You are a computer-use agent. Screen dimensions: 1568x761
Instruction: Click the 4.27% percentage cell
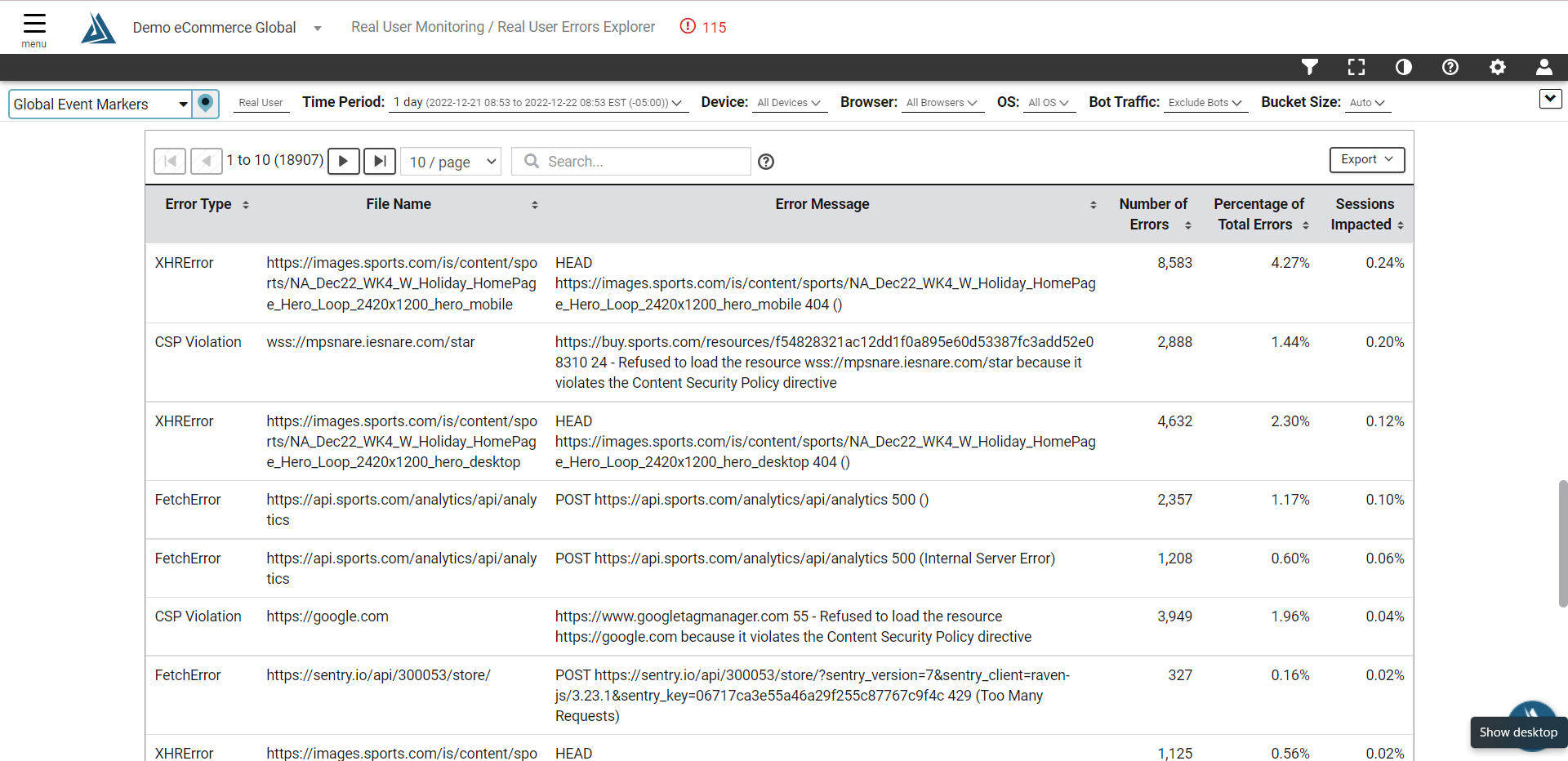click(1290, 263)
